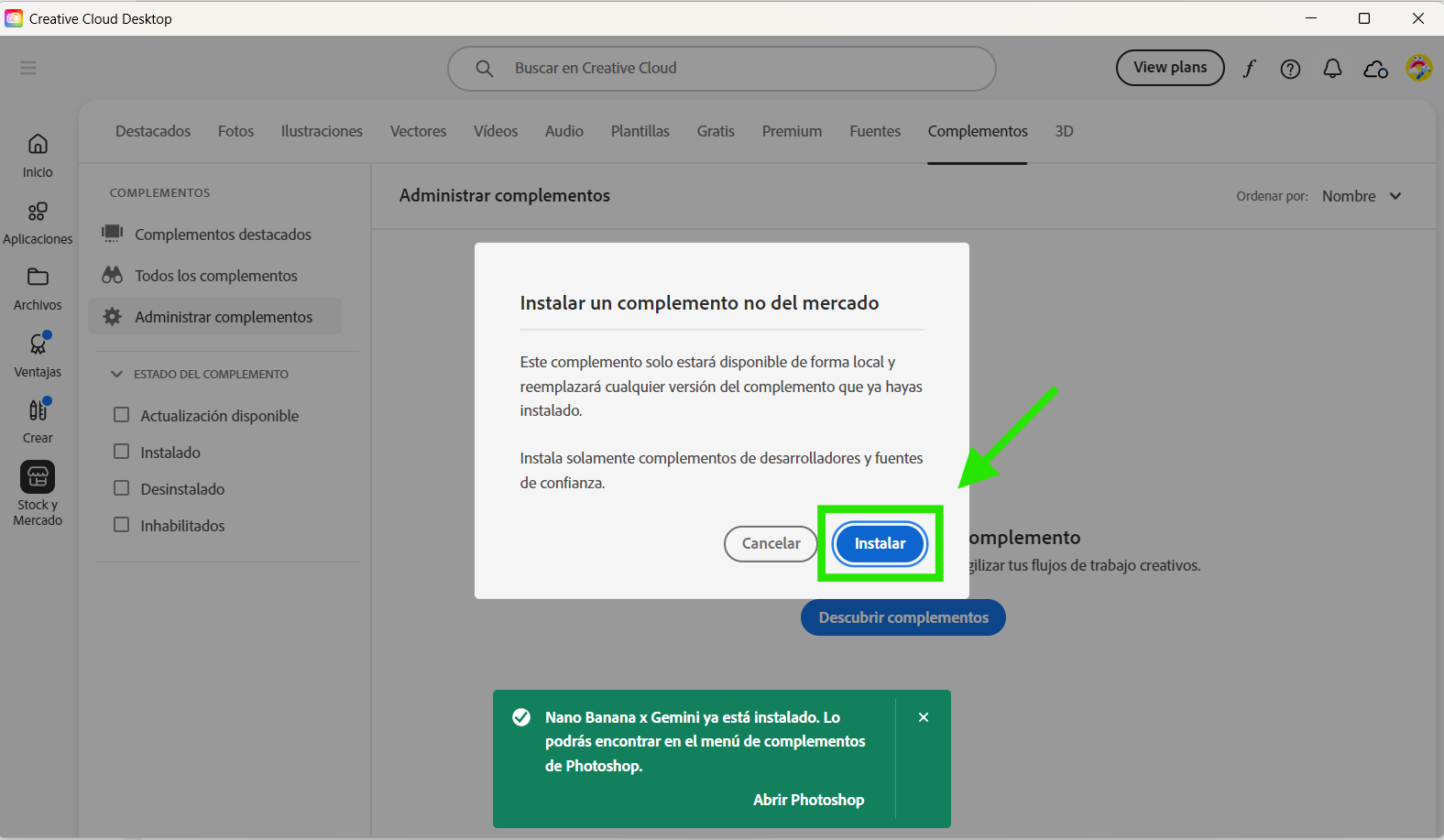The height and width of the screenshot is (840, 1444).
Task: Open the Ordenar por Nombre dropdown
Action: (1362, 196)
